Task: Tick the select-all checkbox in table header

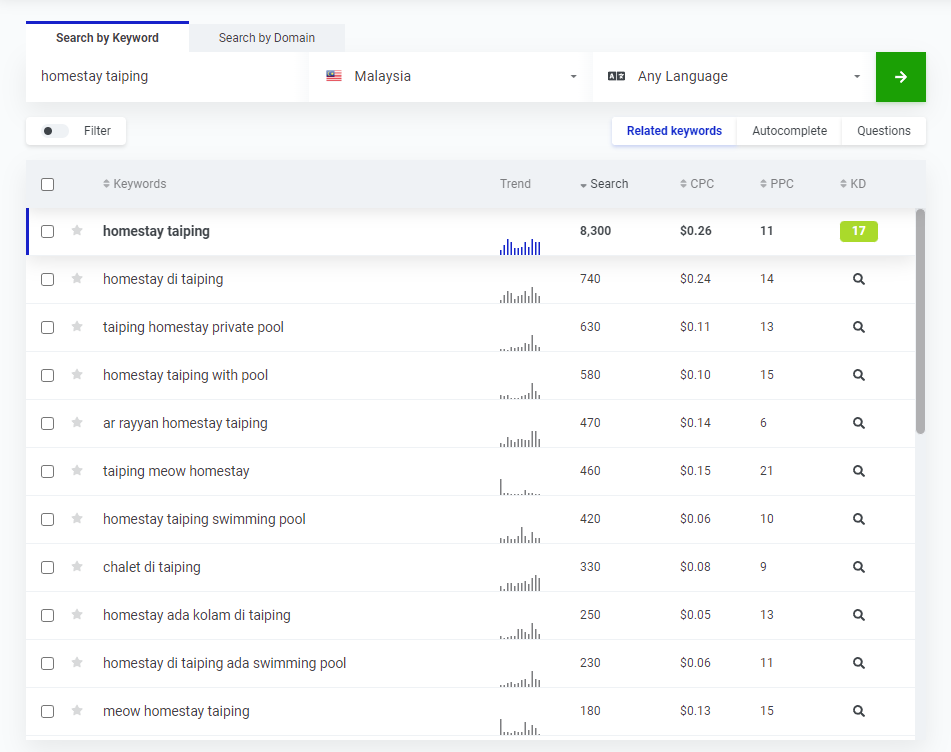Action: coord(47,184)
